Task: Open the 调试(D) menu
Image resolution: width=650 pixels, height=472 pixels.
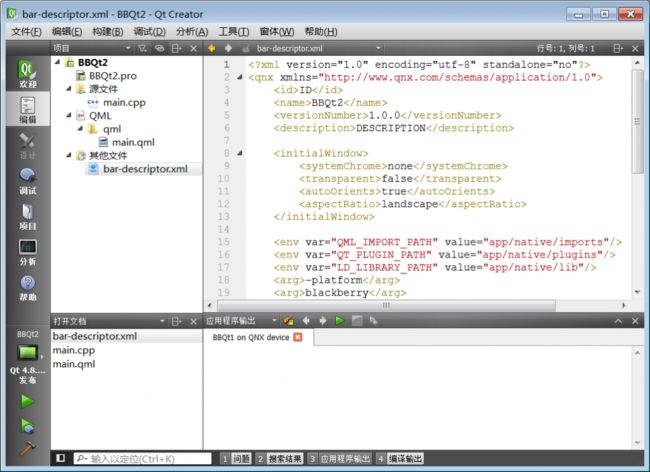Action: (x=150, y=32)
